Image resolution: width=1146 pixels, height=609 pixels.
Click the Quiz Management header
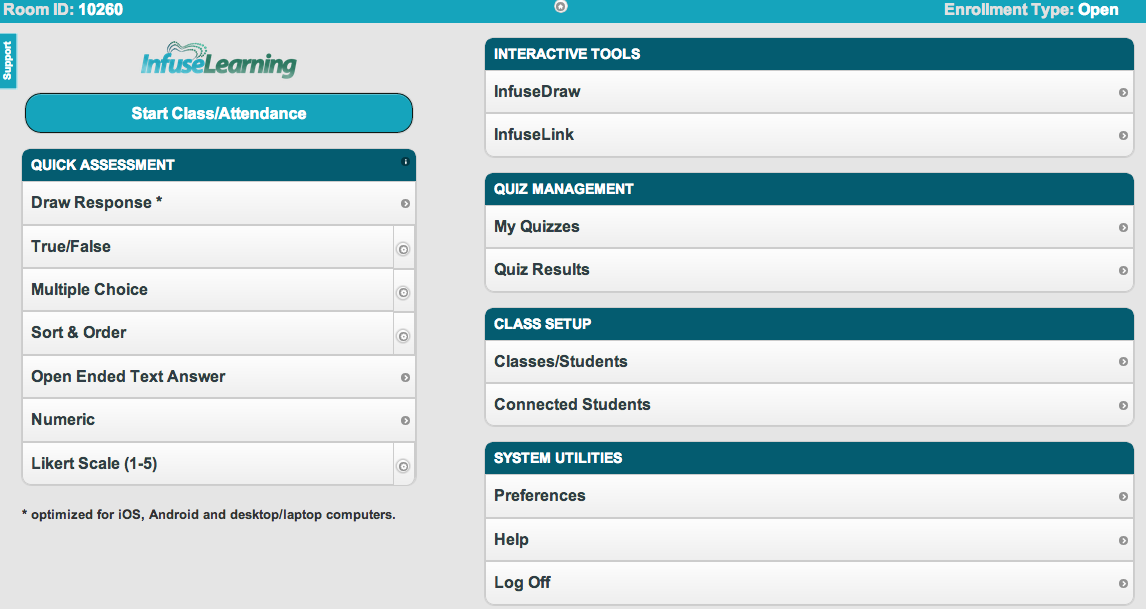click(x=809, y=189)
